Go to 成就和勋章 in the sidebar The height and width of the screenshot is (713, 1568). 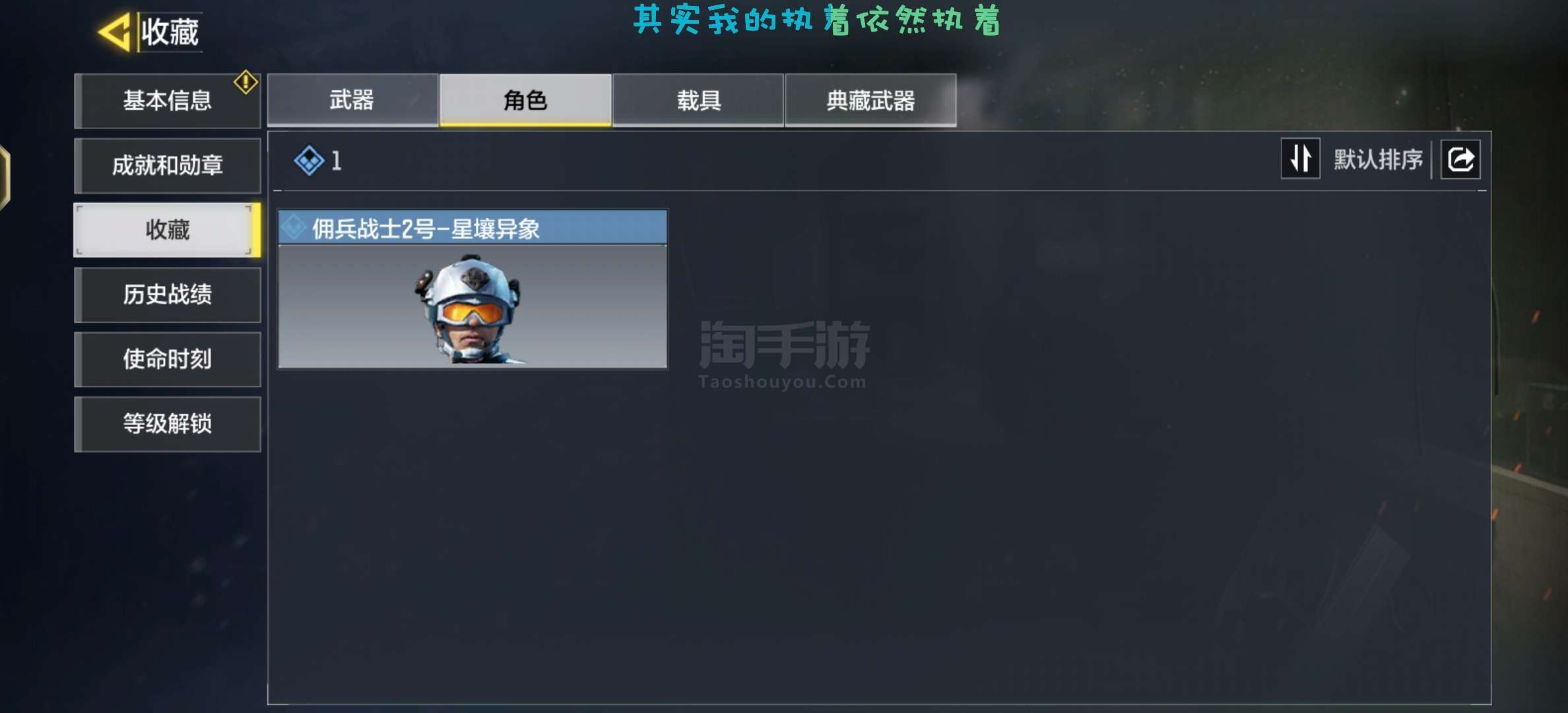coord(168,165)
